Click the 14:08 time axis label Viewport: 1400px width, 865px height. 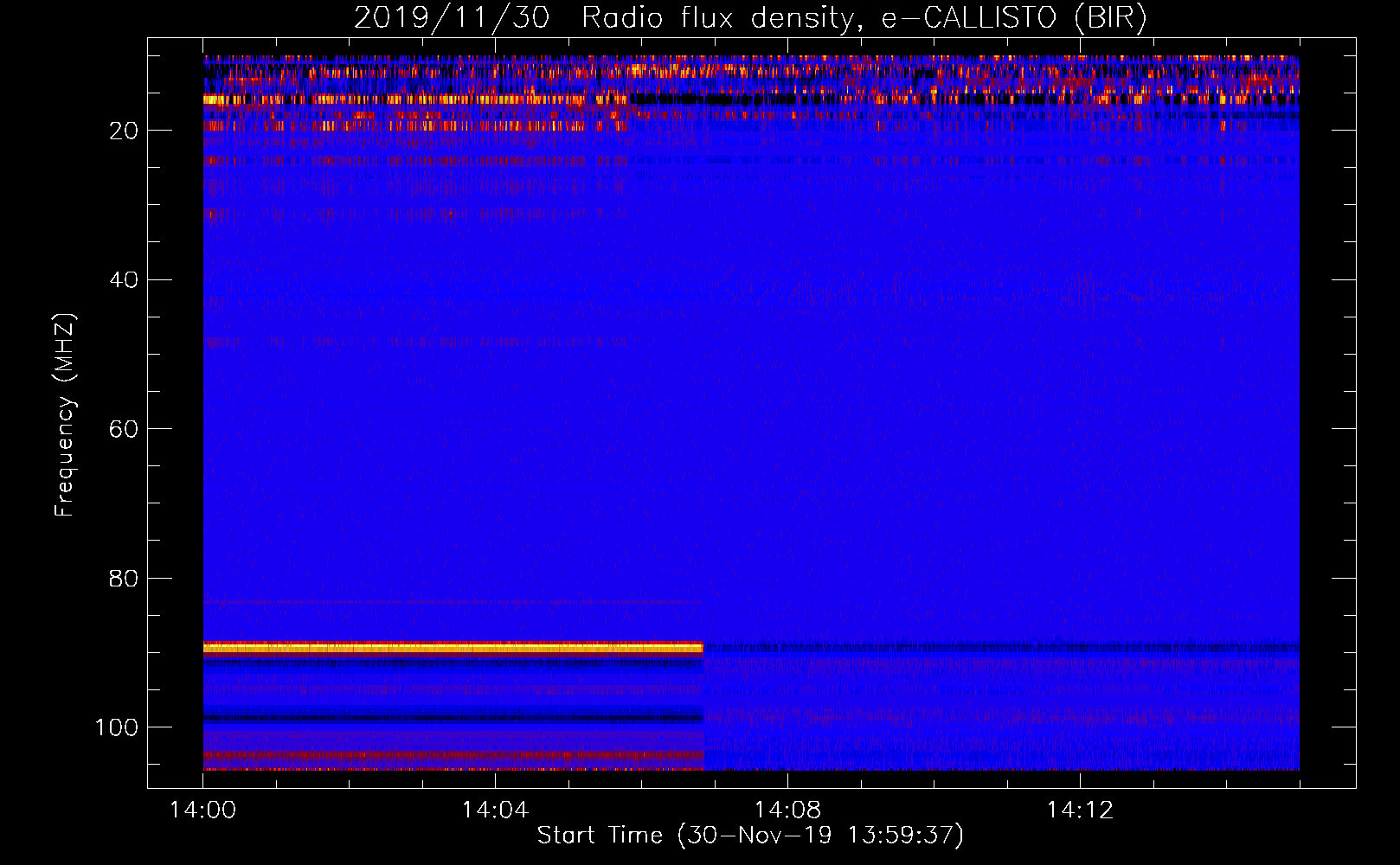point(787,811)
